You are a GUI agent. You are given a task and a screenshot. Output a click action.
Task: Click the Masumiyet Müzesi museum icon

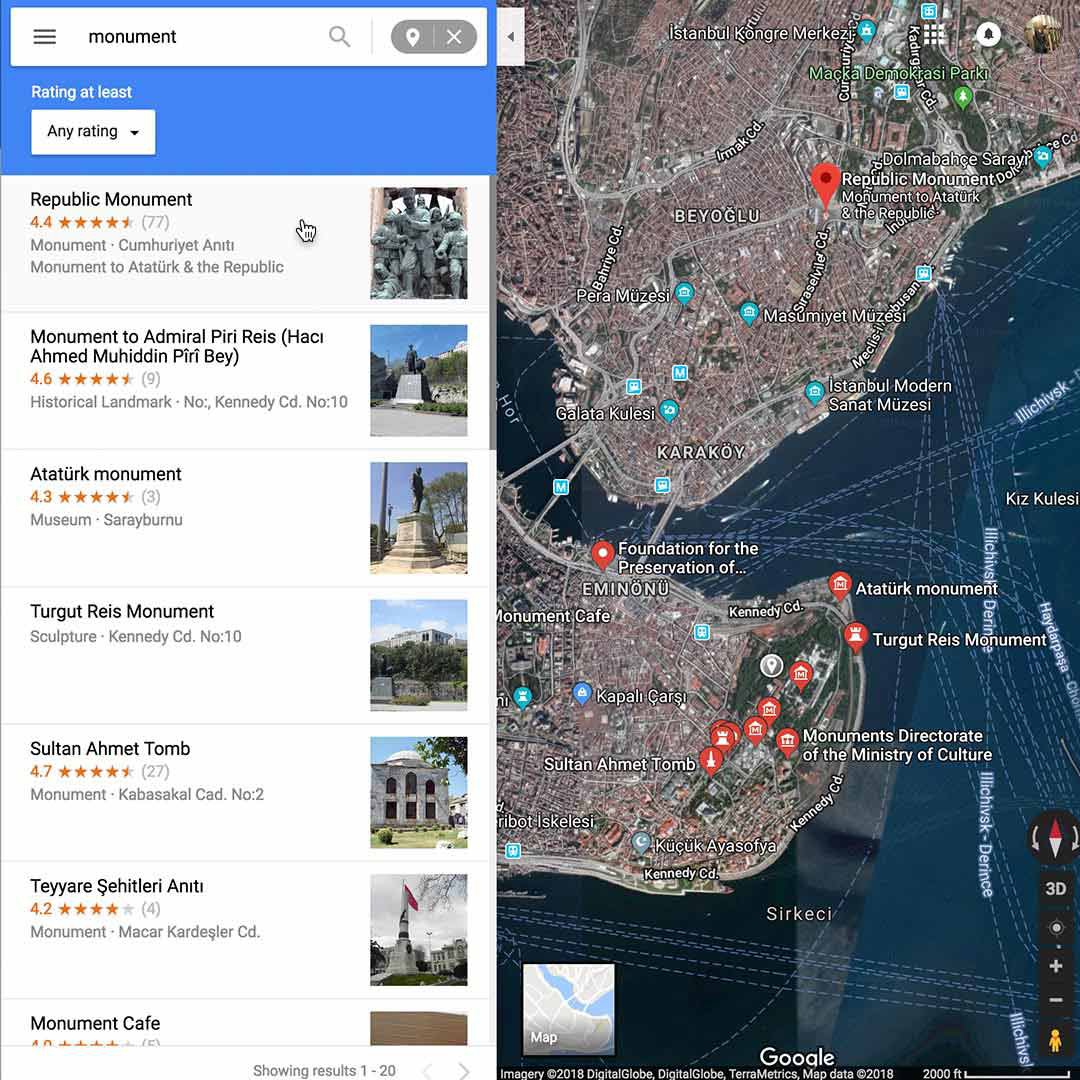pos(749,313)
